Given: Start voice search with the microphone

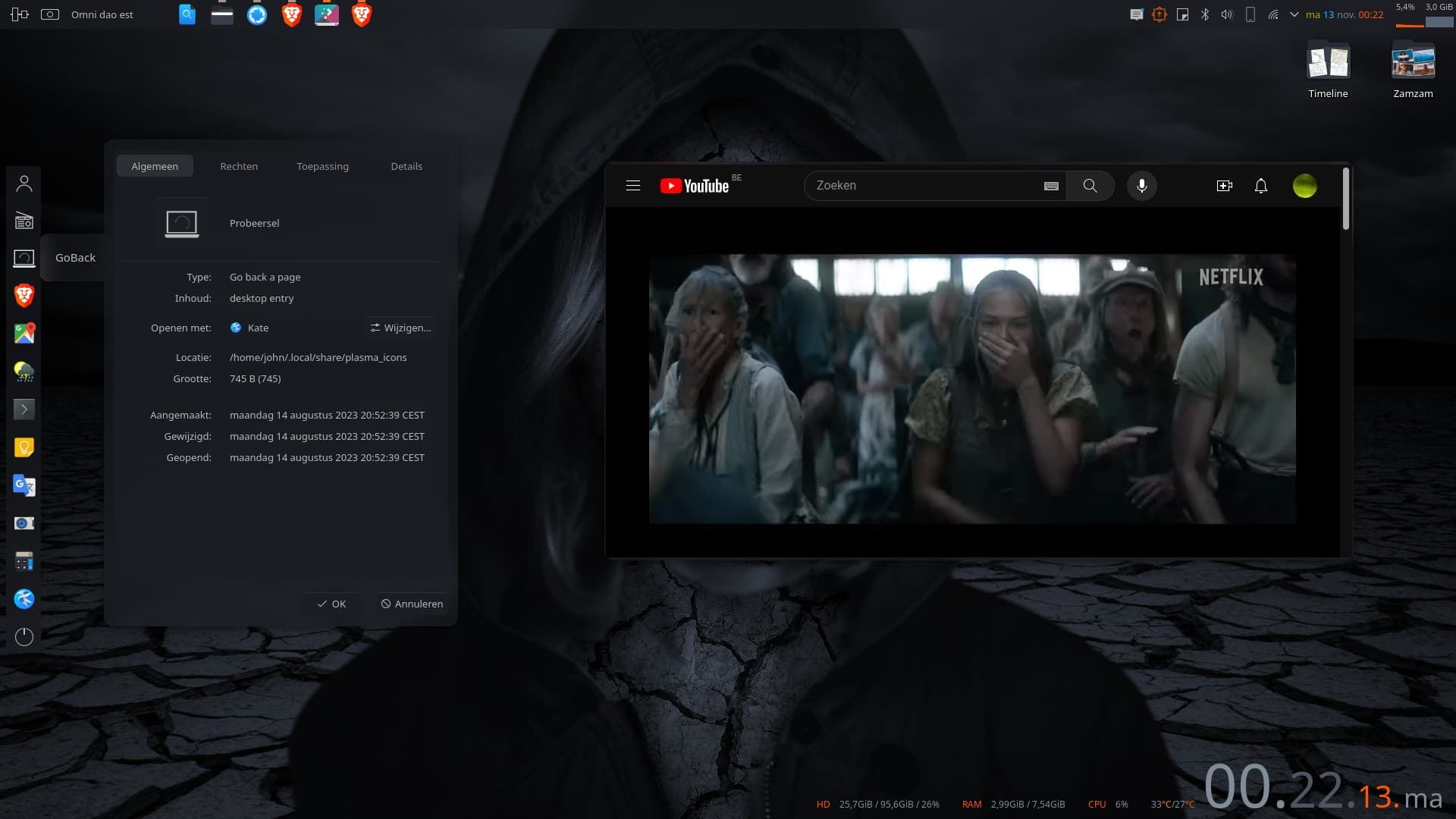Looking at the screenshot, I should tap(1141, 186).
